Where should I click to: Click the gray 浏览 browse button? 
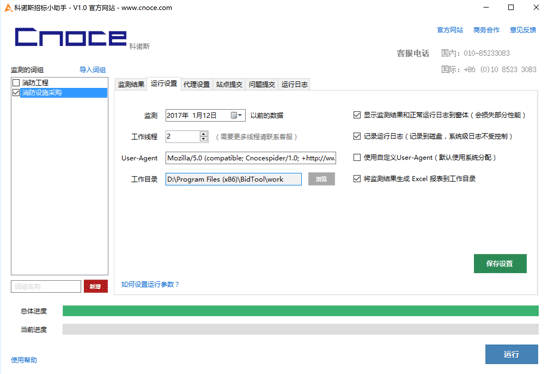click(x=321, y=179)
